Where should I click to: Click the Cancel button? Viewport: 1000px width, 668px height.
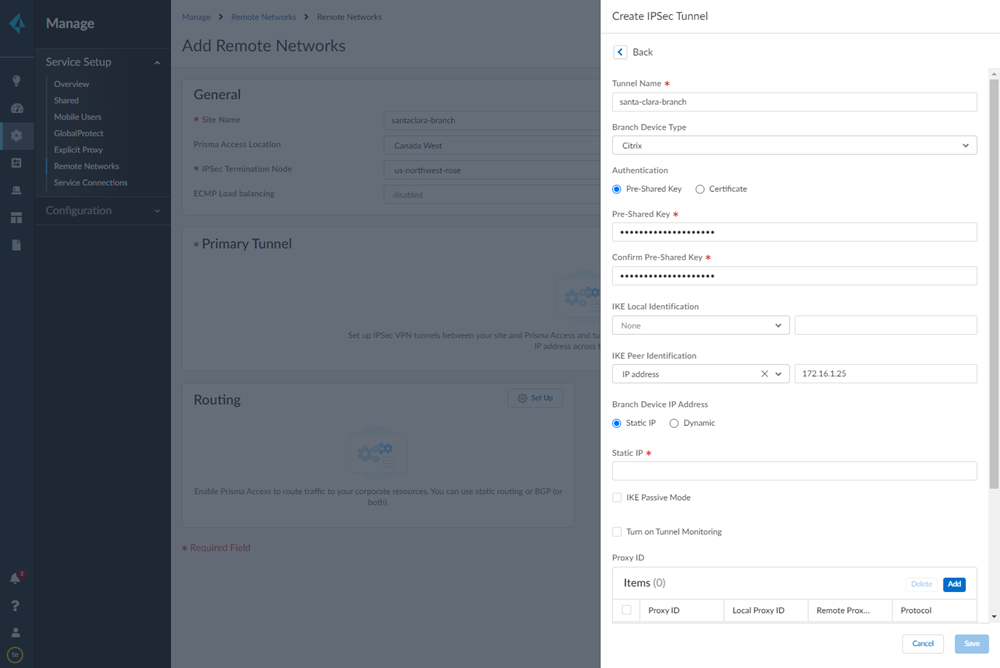coord(922,644)
